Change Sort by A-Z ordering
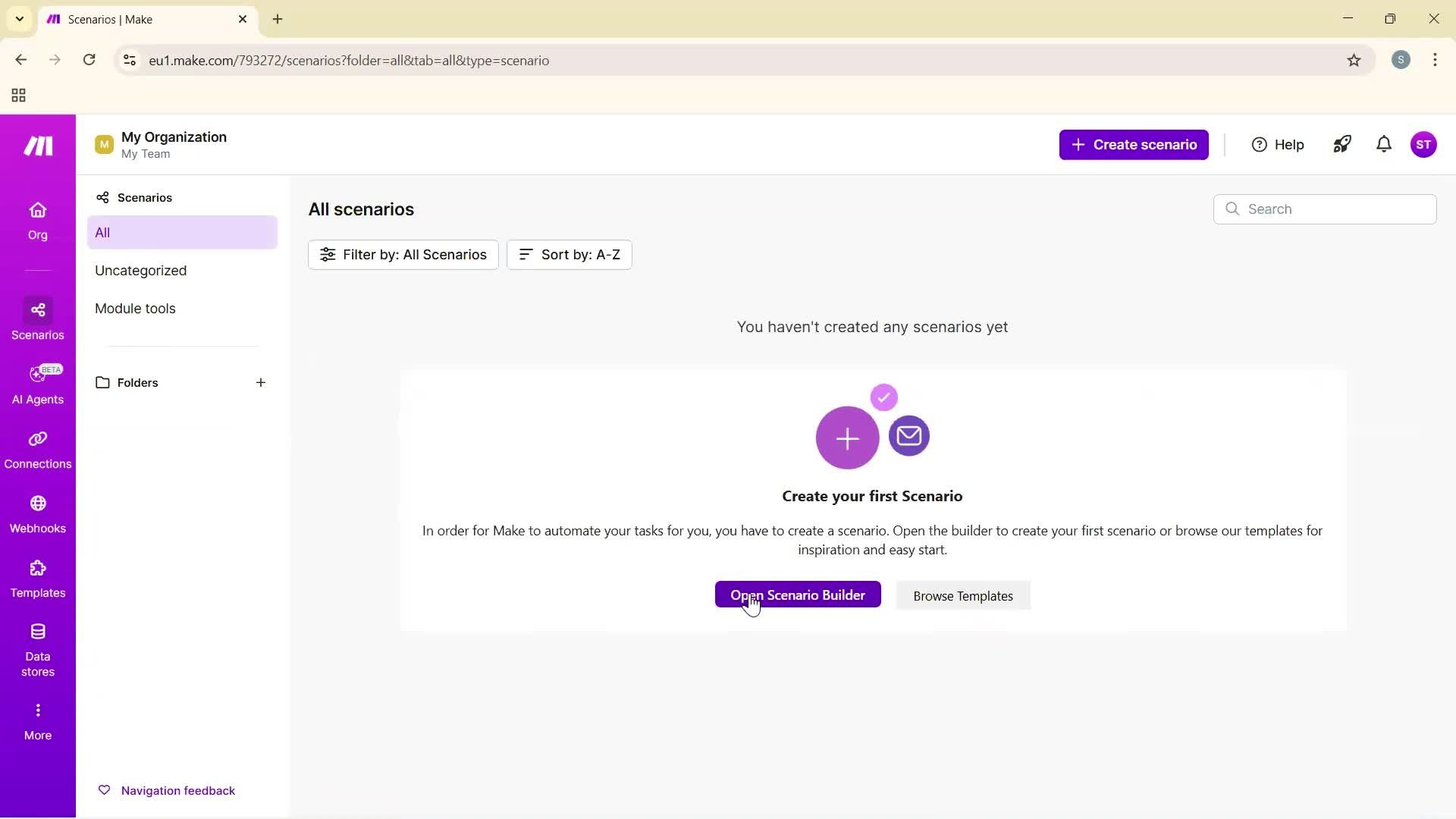1456x819 pixels. coord(569,254)
